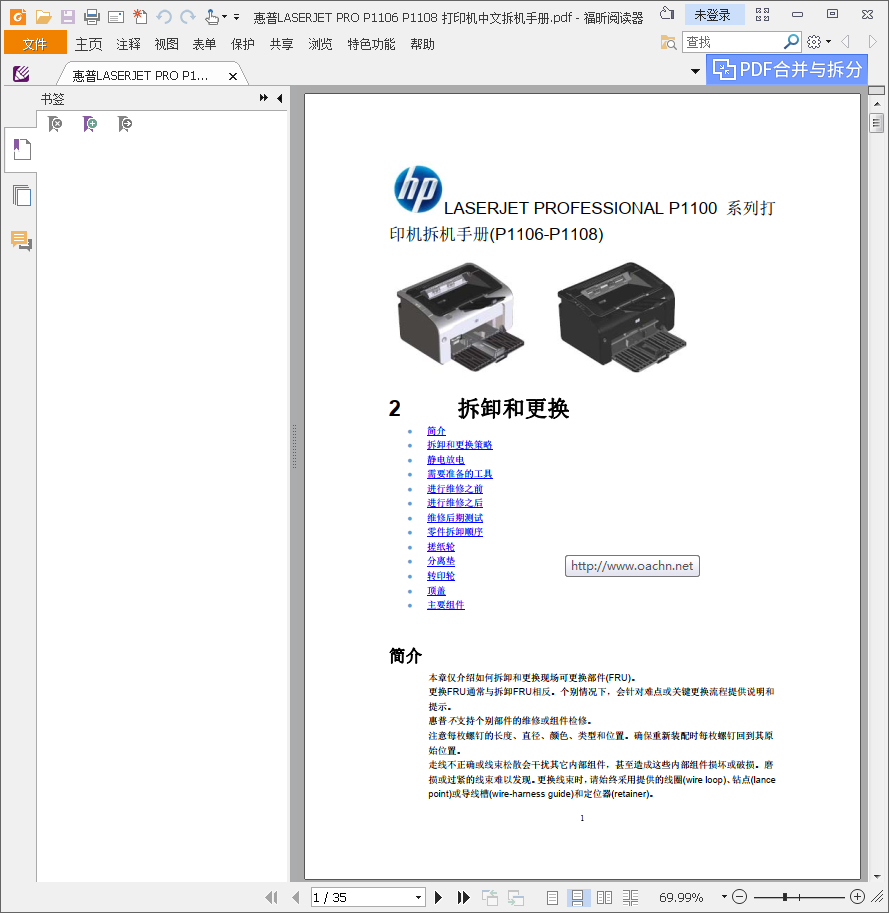Select the hand touch mode tool
This screenshot has width=889, height=913.
coord(211,17)
